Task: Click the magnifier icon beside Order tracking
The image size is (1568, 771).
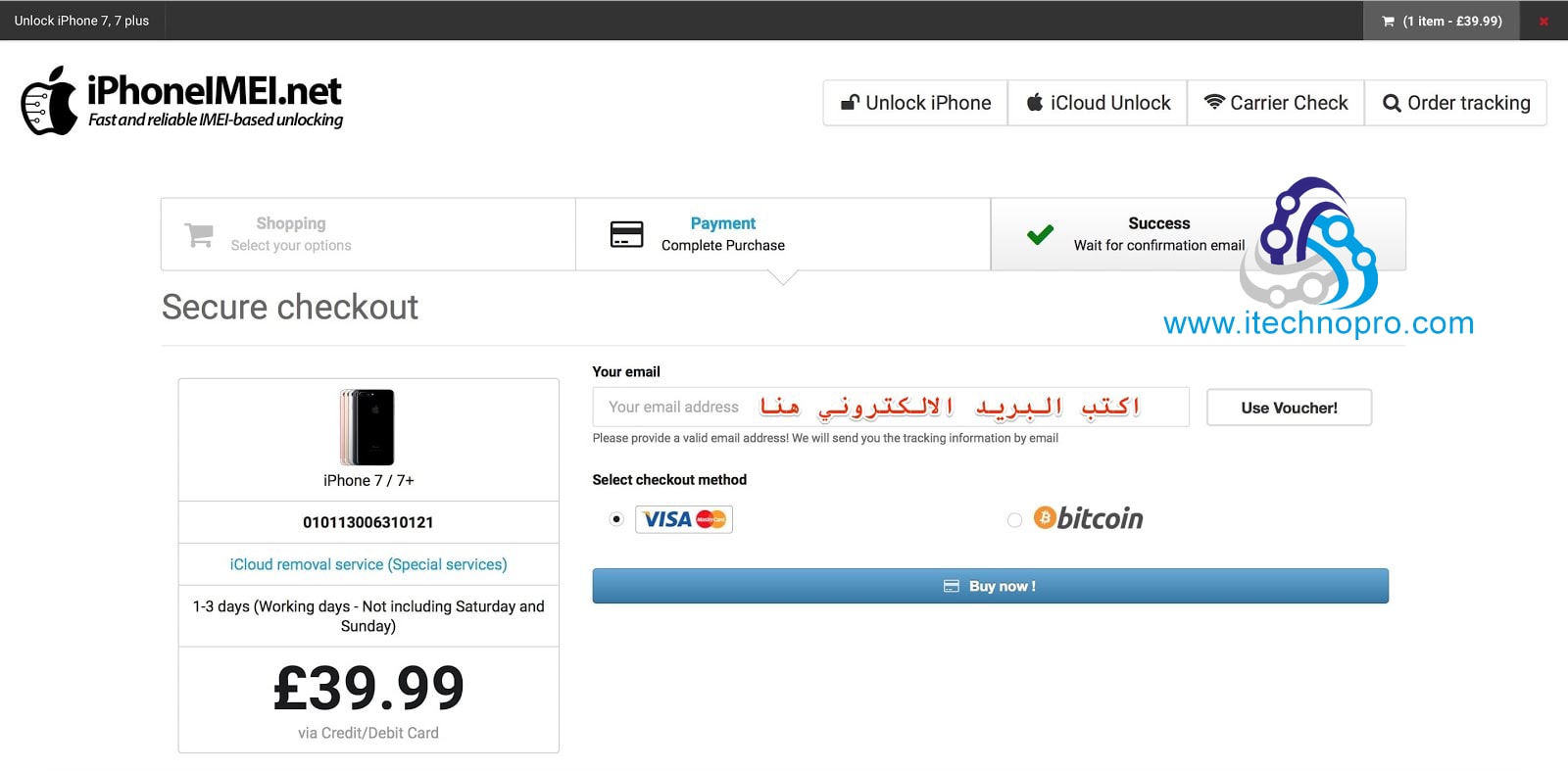Action: [1392, 103]
